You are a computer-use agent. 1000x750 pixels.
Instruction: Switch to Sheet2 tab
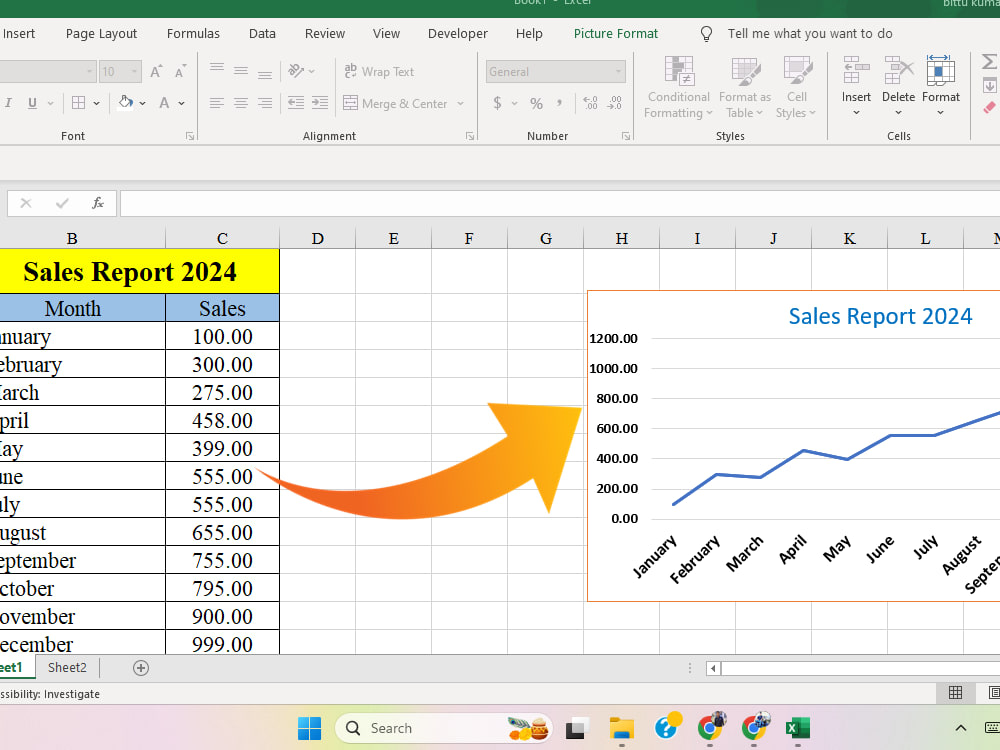pos(67,668)
